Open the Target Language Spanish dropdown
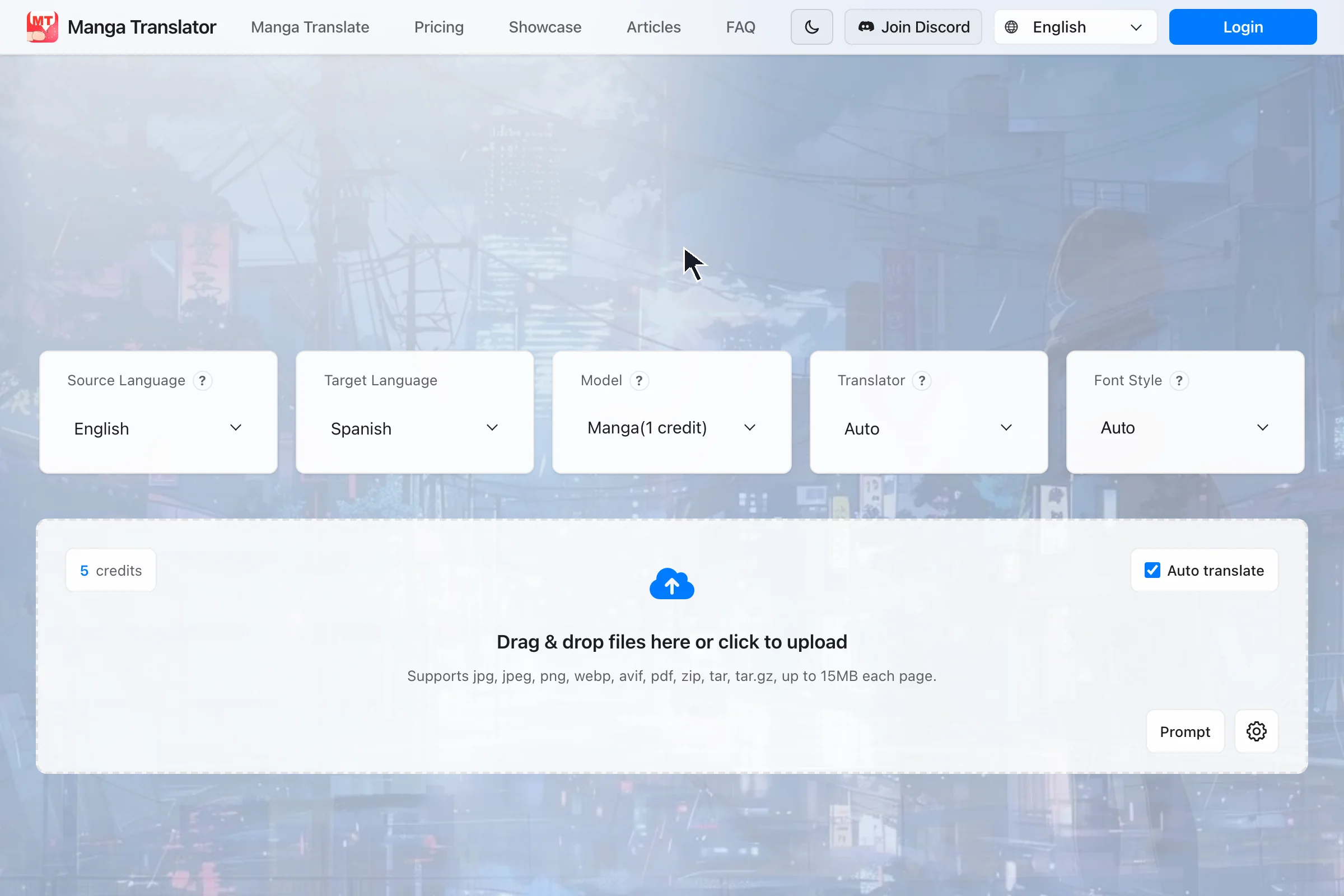The image size is (1344, 896). point(415,428)
